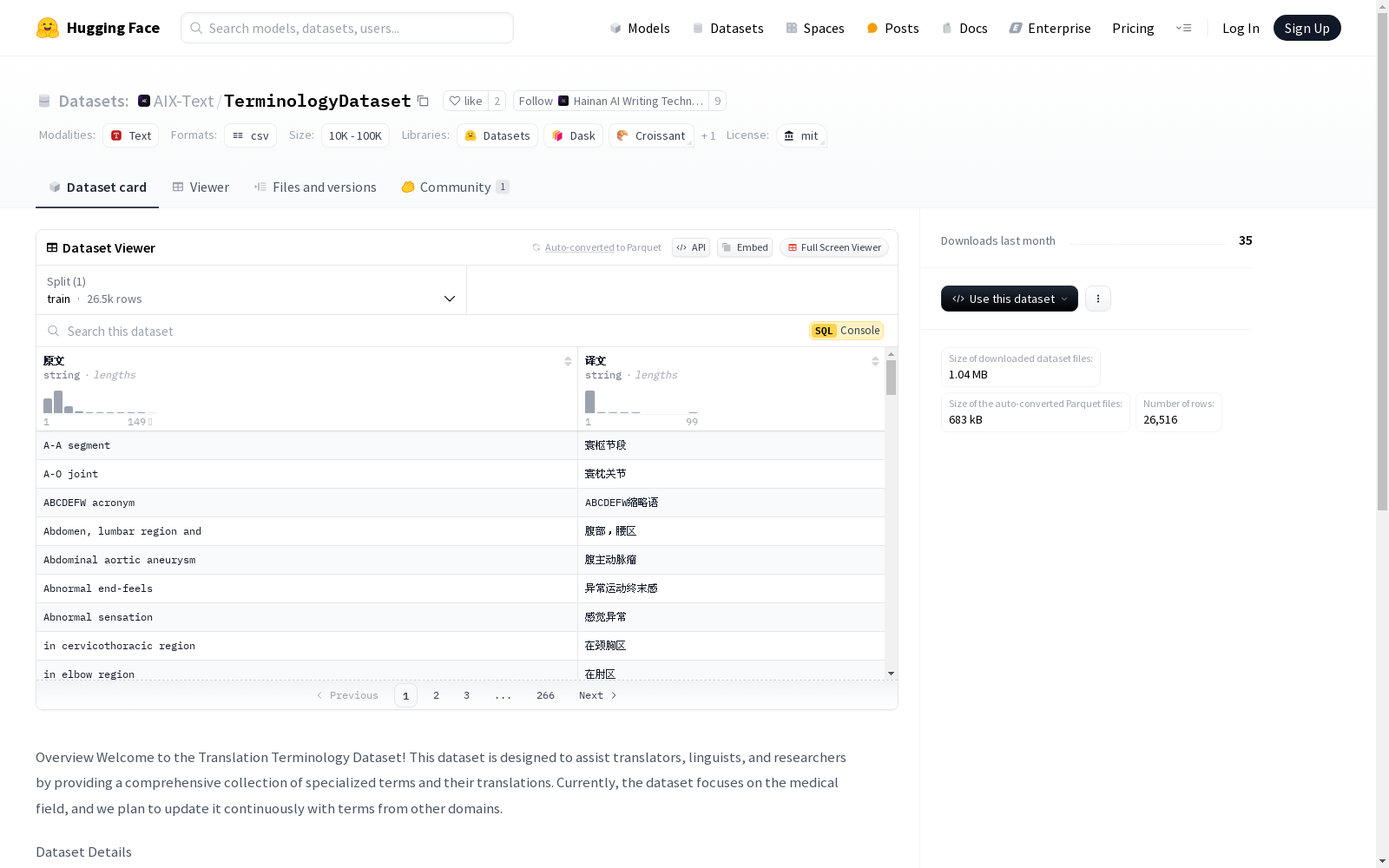Focus the main search models field
Screen dimensions: 1389x868
(347, 28)
